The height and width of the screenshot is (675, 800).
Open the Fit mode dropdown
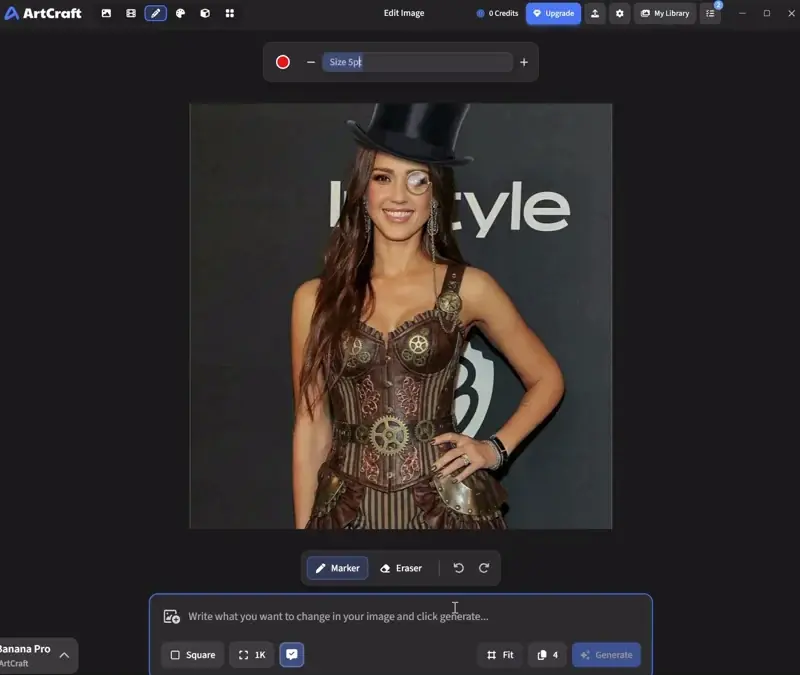click(500, 655)
